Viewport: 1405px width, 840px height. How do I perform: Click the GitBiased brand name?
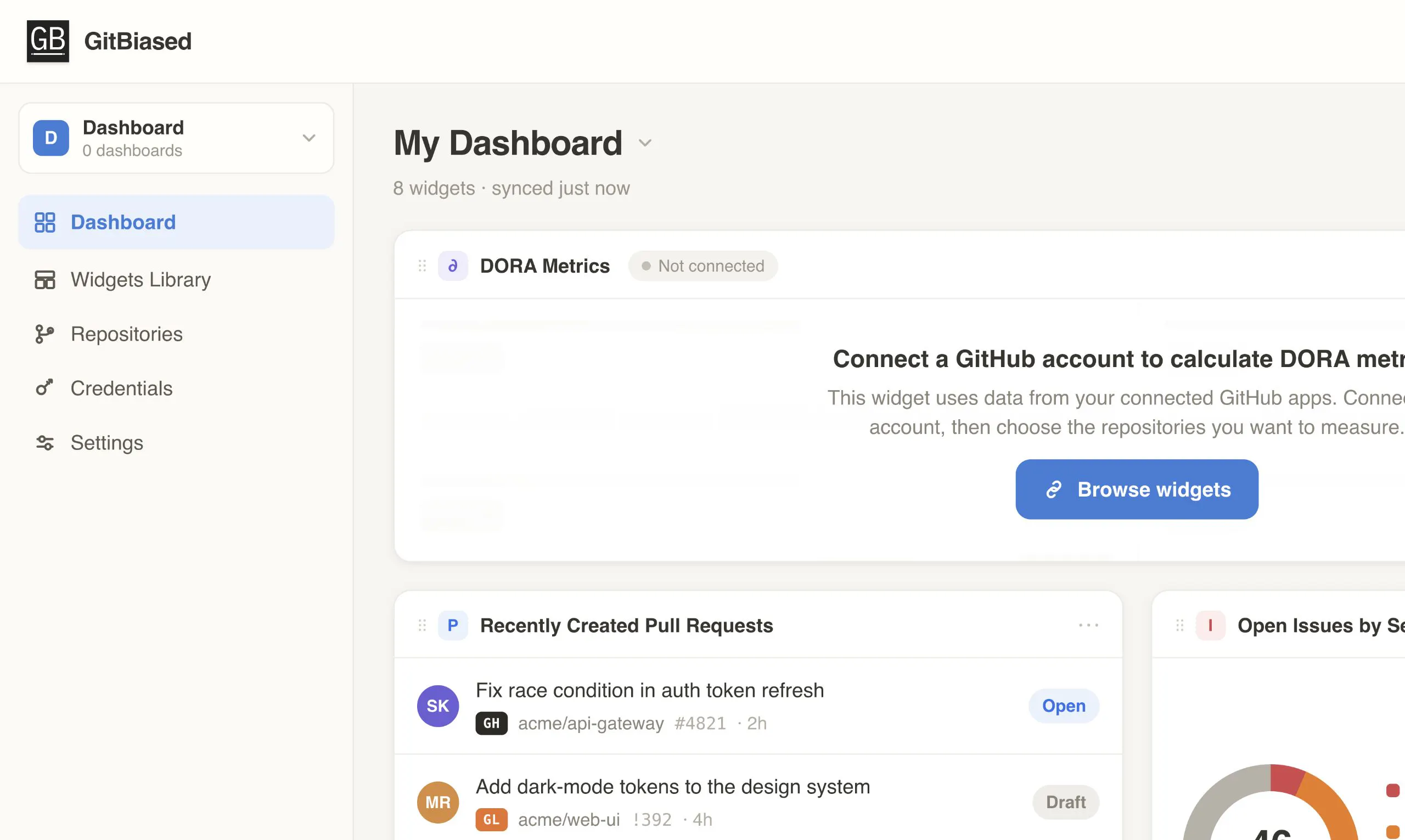point(138,41)
